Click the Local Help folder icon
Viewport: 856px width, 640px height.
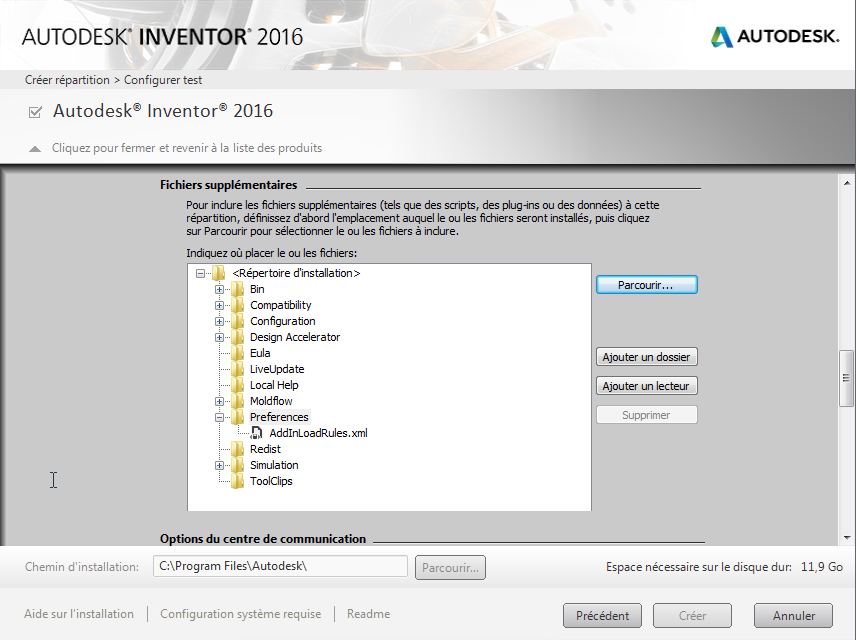coord(237,385)
